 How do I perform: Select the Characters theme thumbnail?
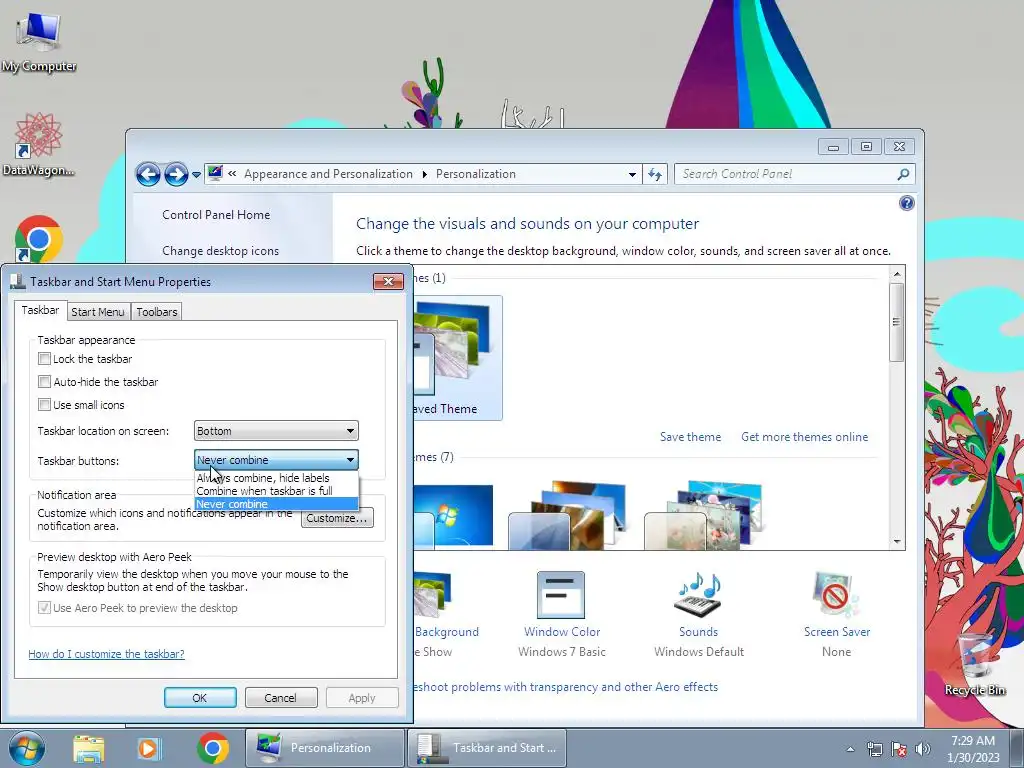703,516
